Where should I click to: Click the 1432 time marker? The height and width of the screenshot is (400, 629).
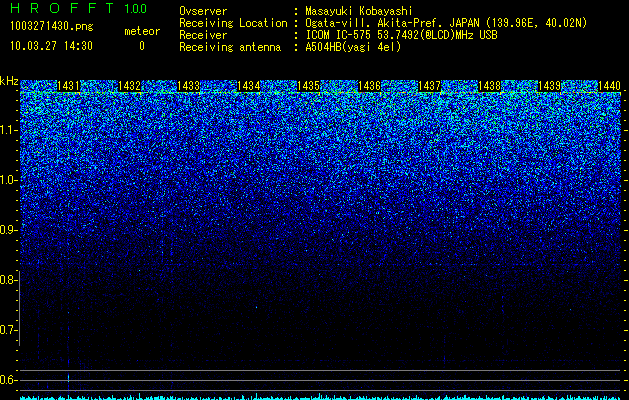tap(129, 86)
